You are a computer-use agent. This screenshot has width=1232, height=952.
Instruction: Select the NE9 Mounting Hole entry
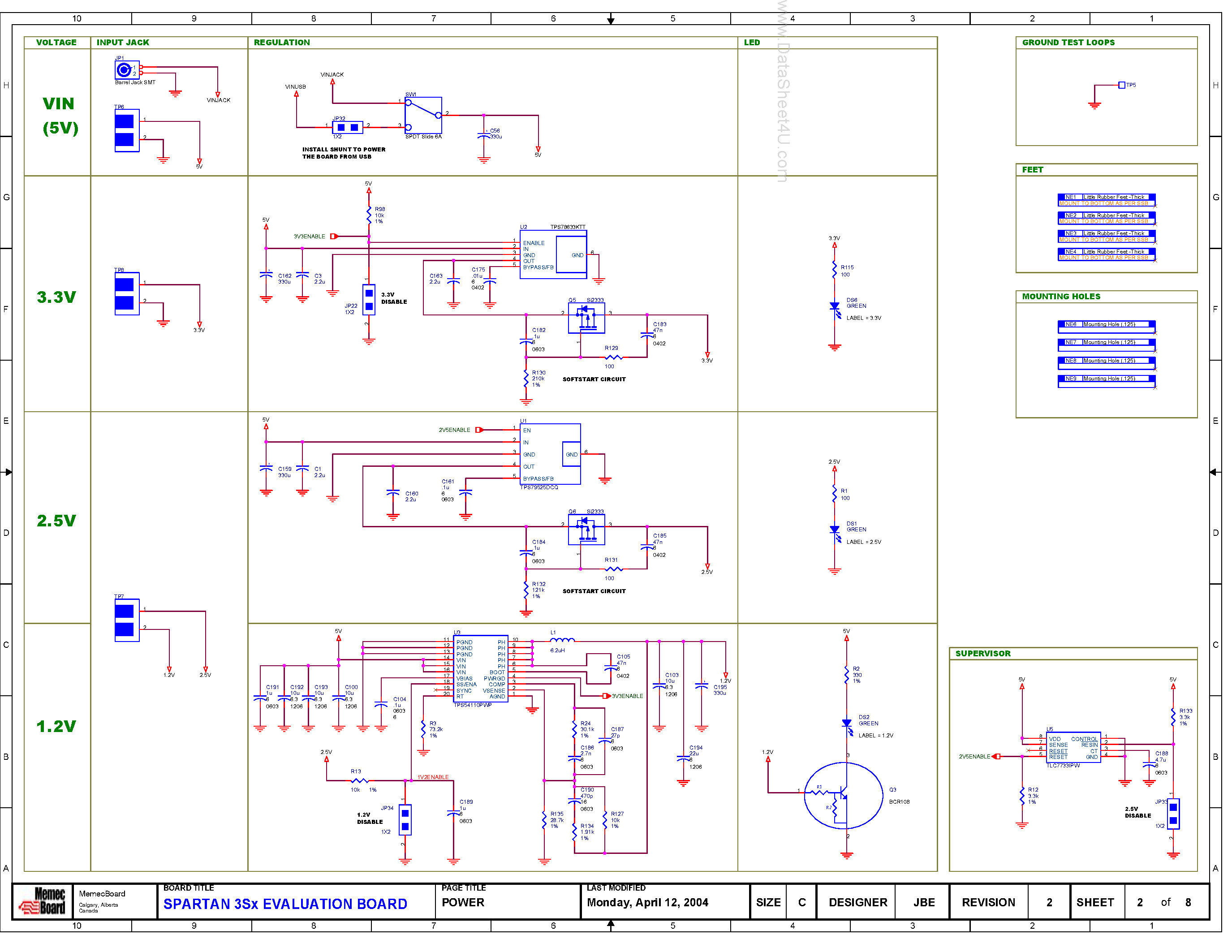1106,382
